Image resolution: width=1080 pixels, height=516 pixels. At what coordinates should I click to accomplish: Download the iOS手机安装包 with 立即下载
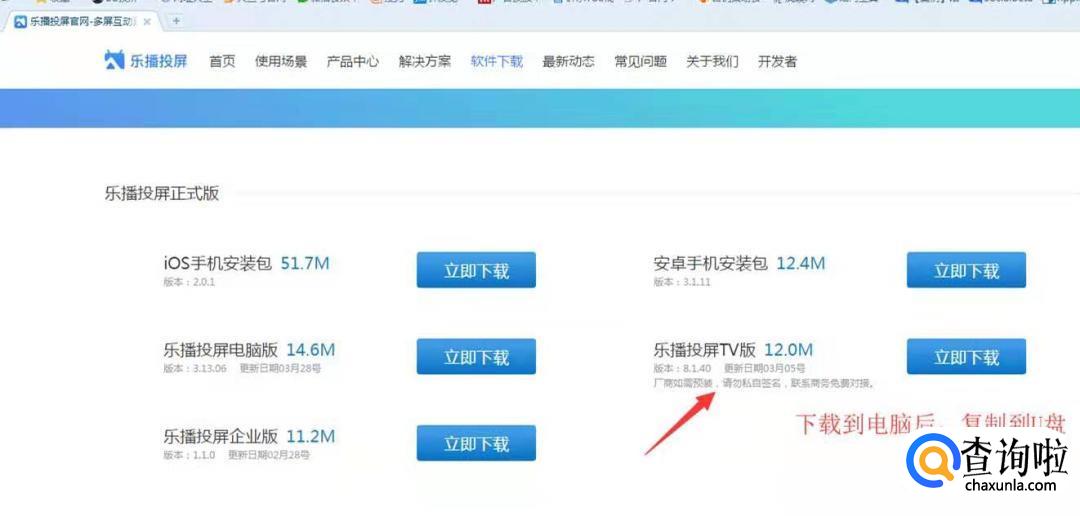click(476, 270)
